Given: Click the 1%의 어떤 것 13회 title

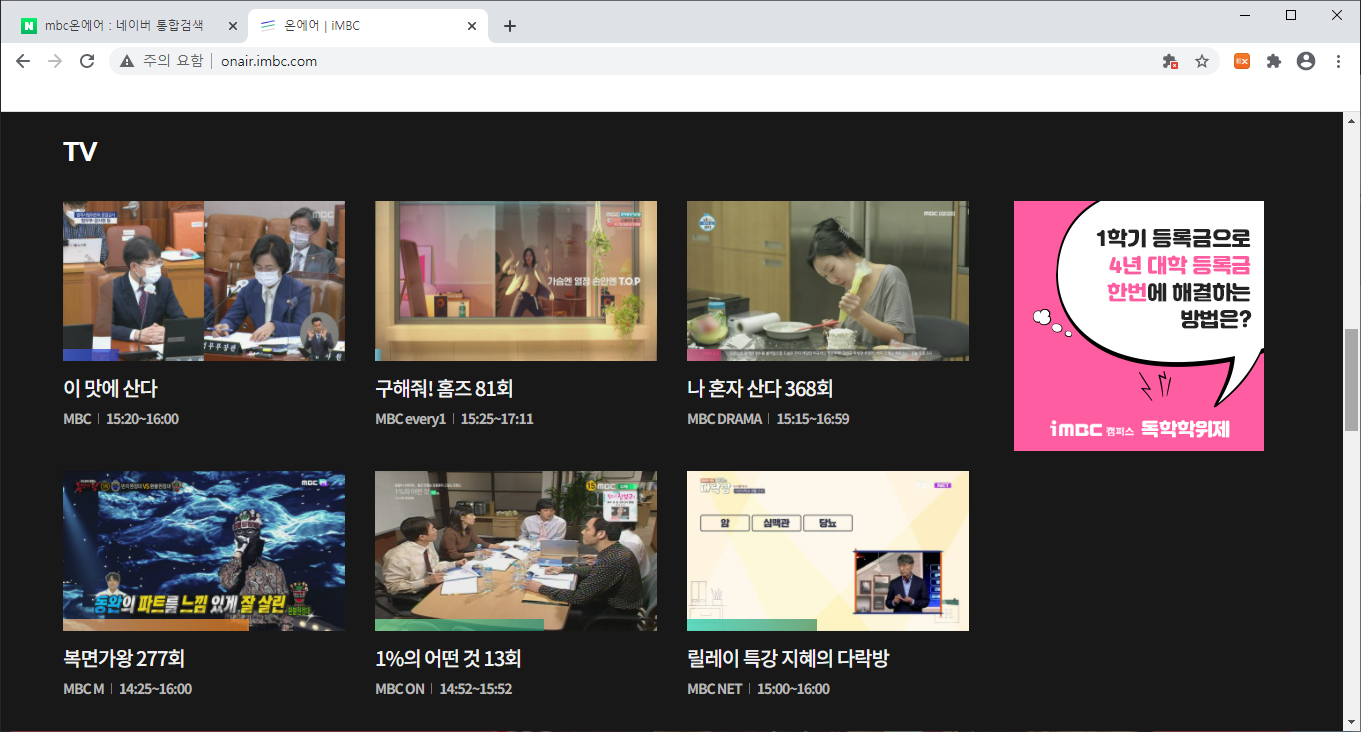Looking at the screenshot, I should 448,659.
